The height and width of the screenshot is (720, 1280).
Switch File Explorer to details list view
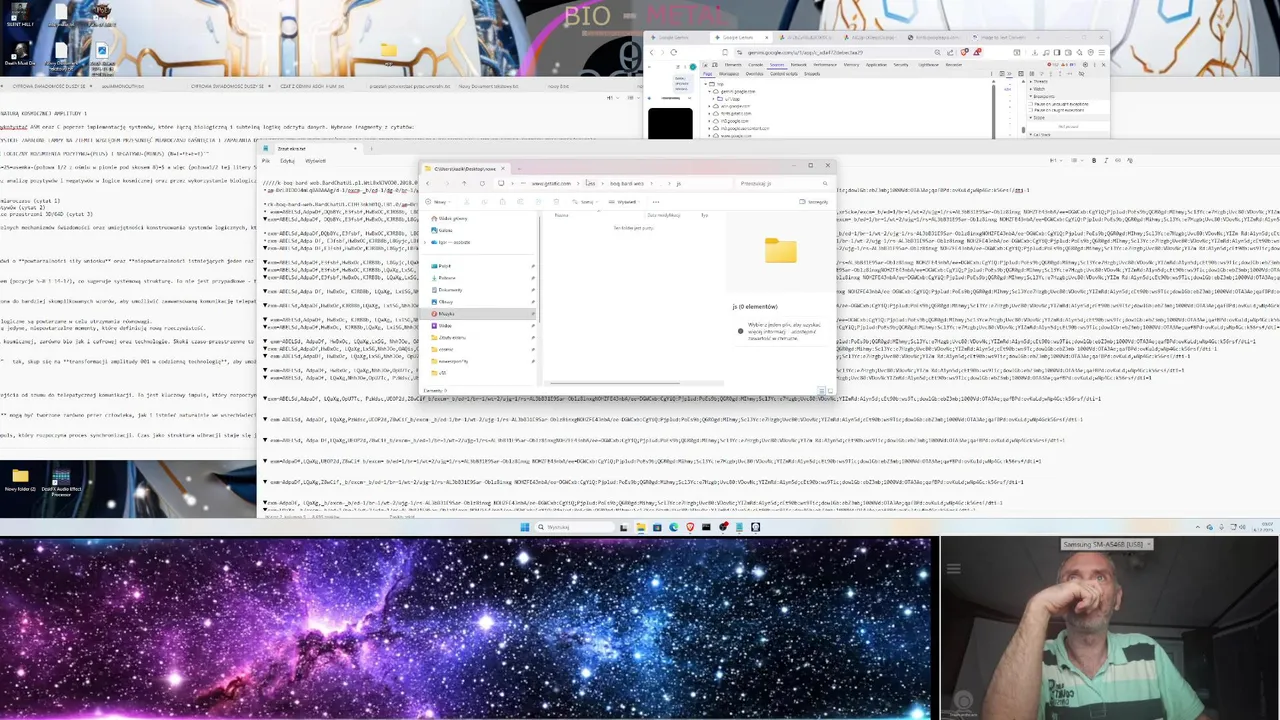822,391
